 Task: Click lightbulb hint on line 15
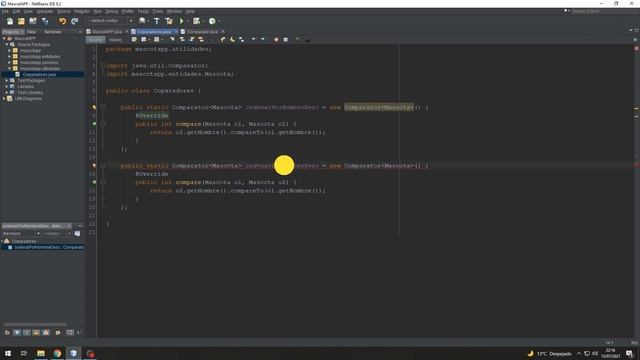tap(94, 166)
